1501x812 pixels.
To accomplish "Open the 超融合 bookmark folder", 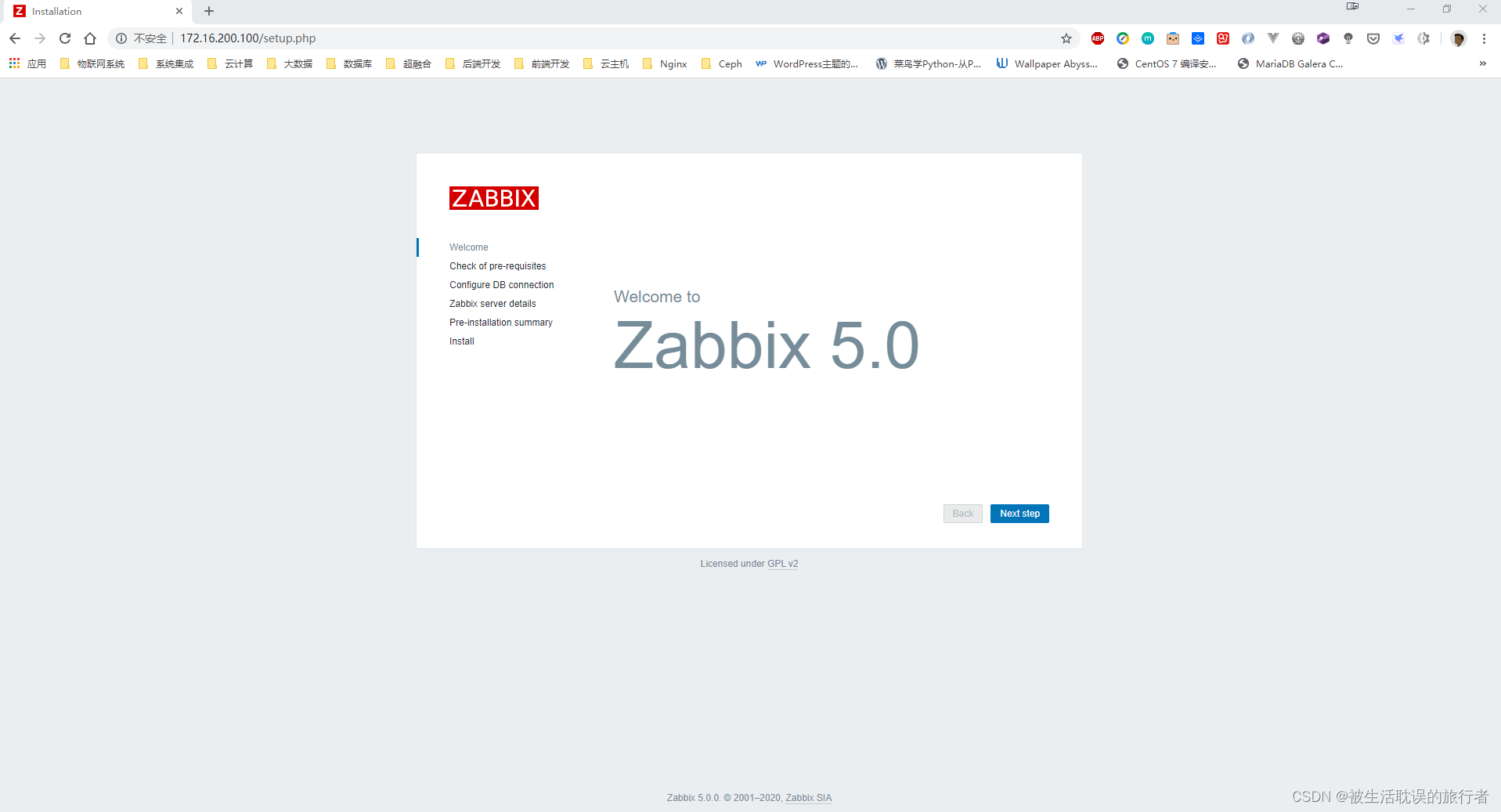I will click(409, 63).
